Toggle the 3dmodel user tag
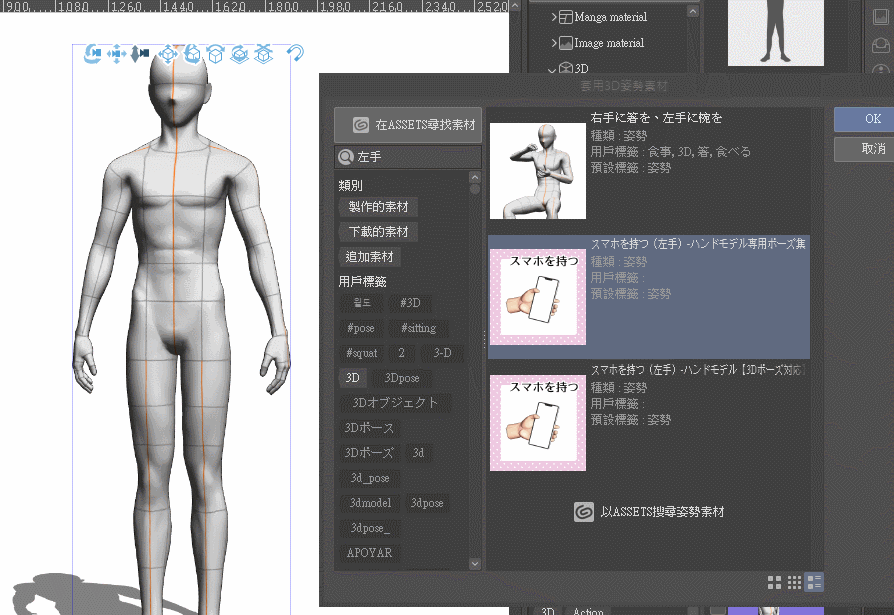The height and width of the screenshot is (615, 894). click(370, 503)
